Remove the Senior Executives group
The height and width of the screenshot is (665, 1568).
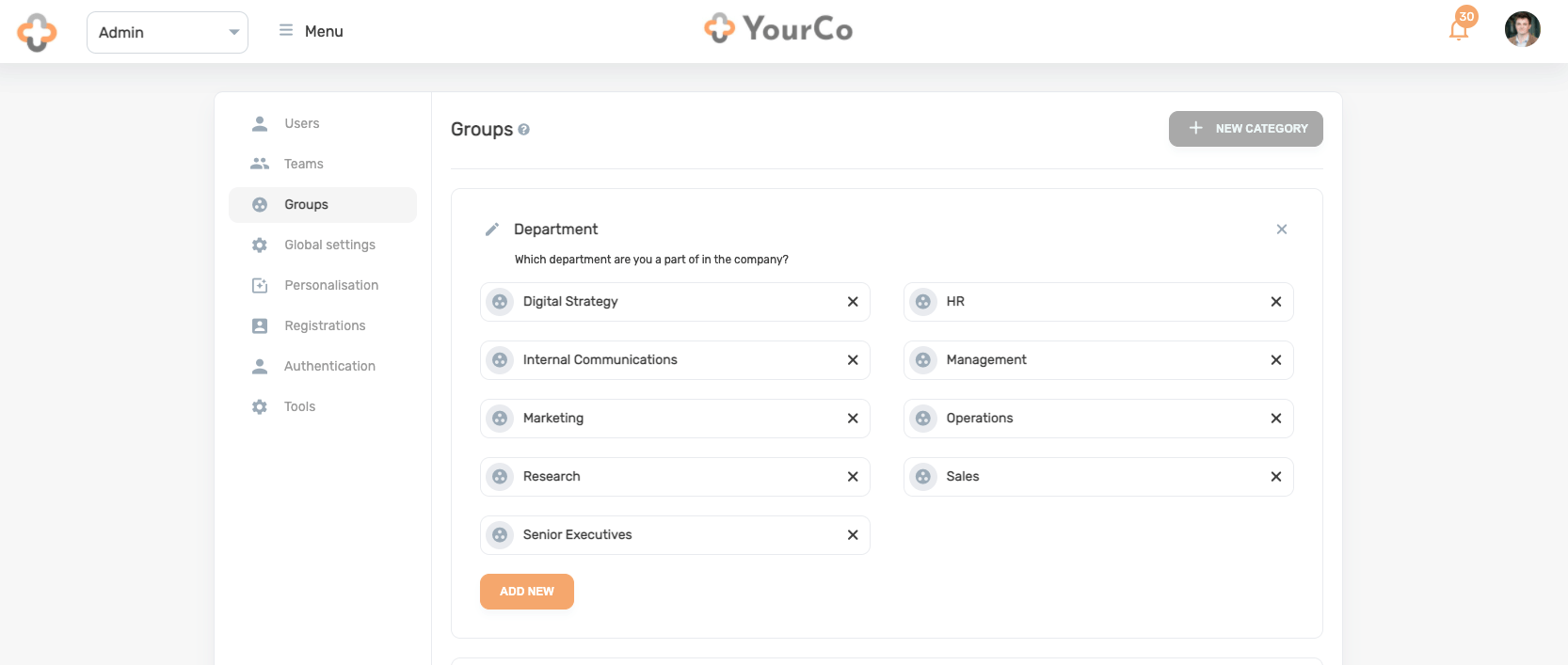853,535
